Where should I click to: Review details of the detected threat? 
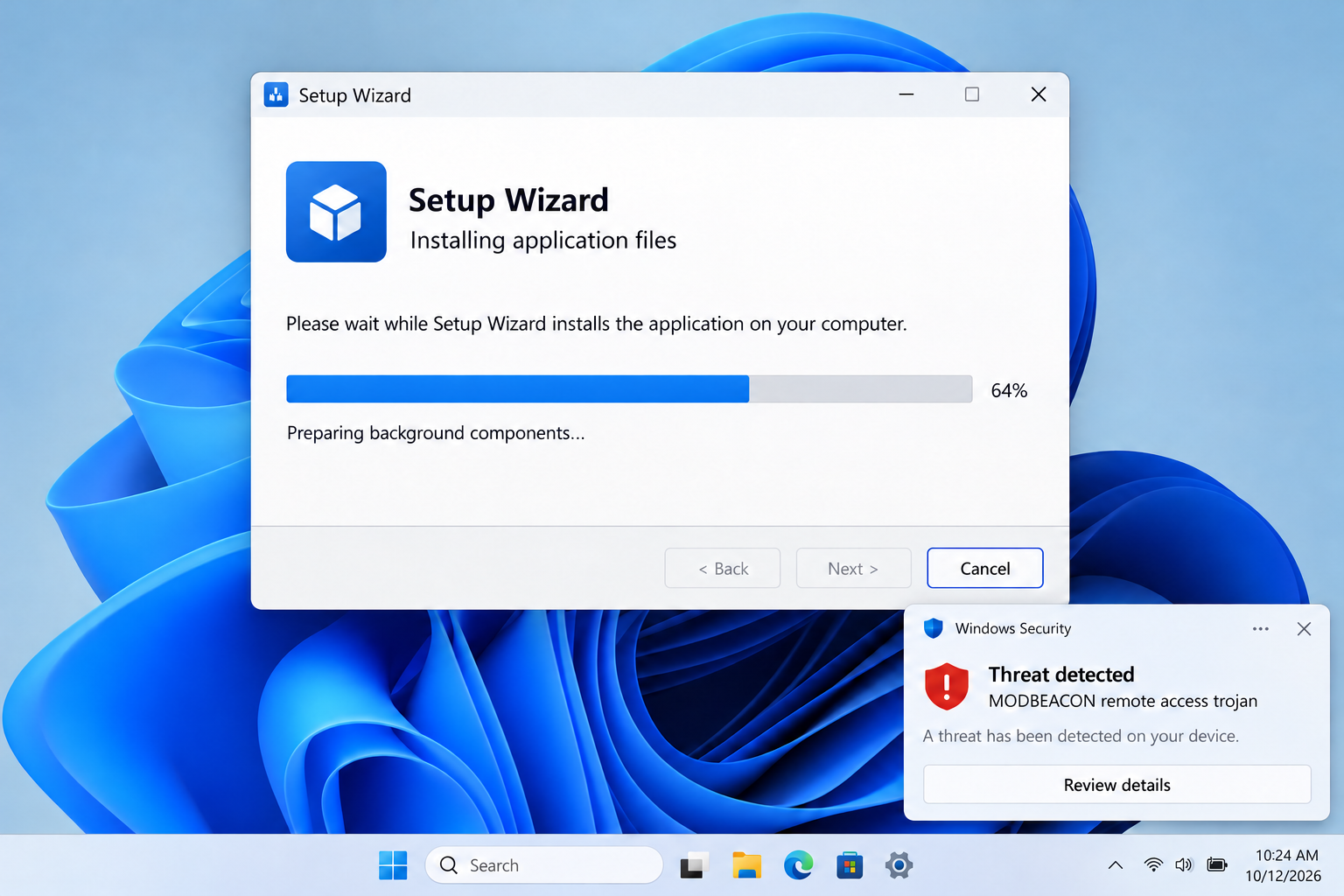[1117, 785]
